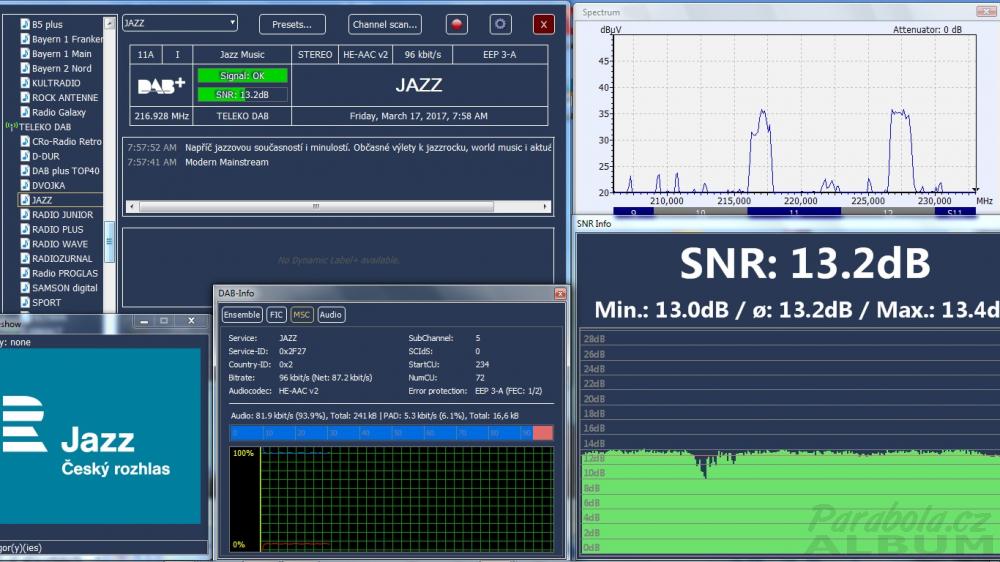Select KULTRADIO station

[x=56, y=83]
